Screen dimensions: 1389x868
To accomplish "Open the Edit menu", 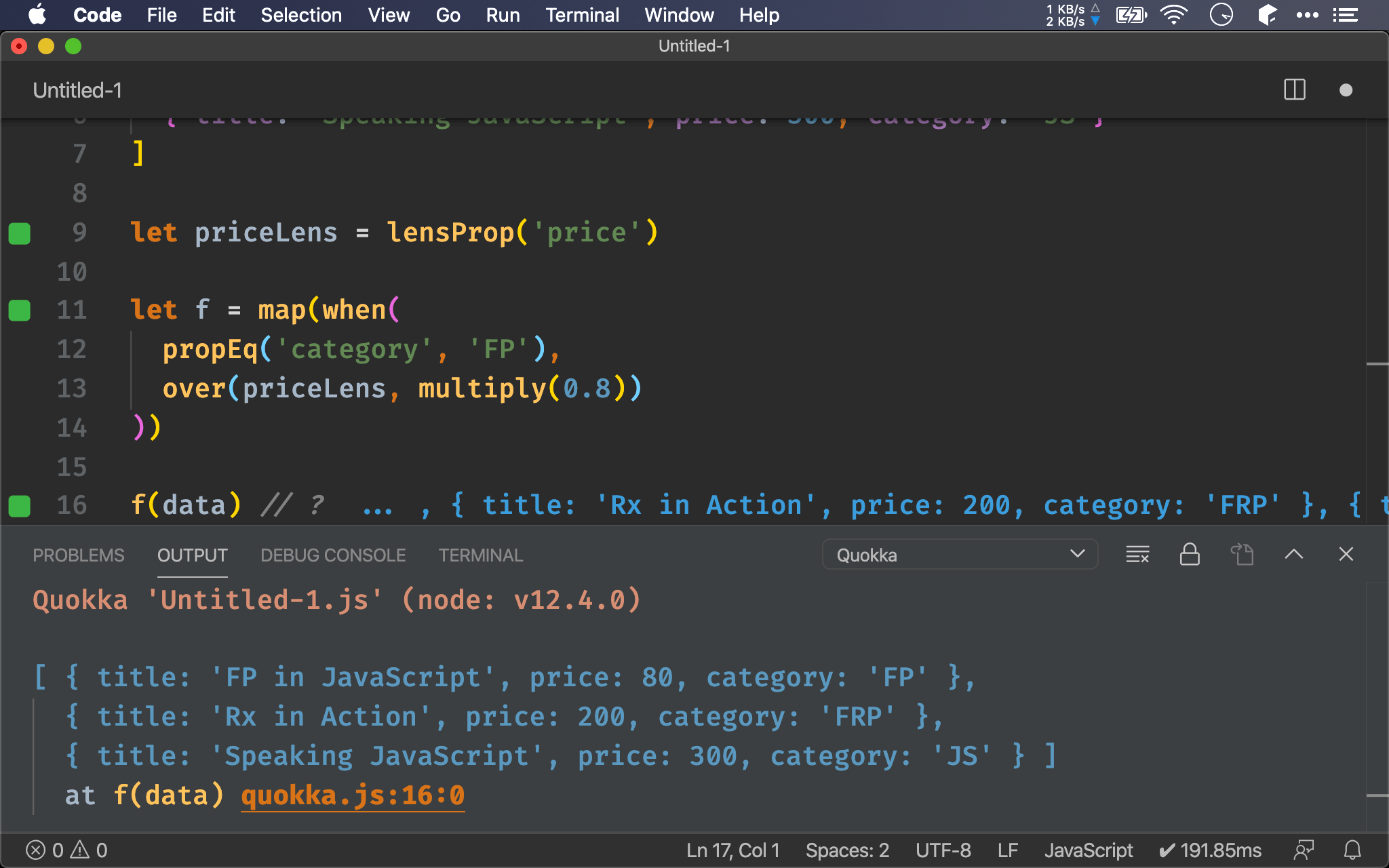I will (218, 15).
